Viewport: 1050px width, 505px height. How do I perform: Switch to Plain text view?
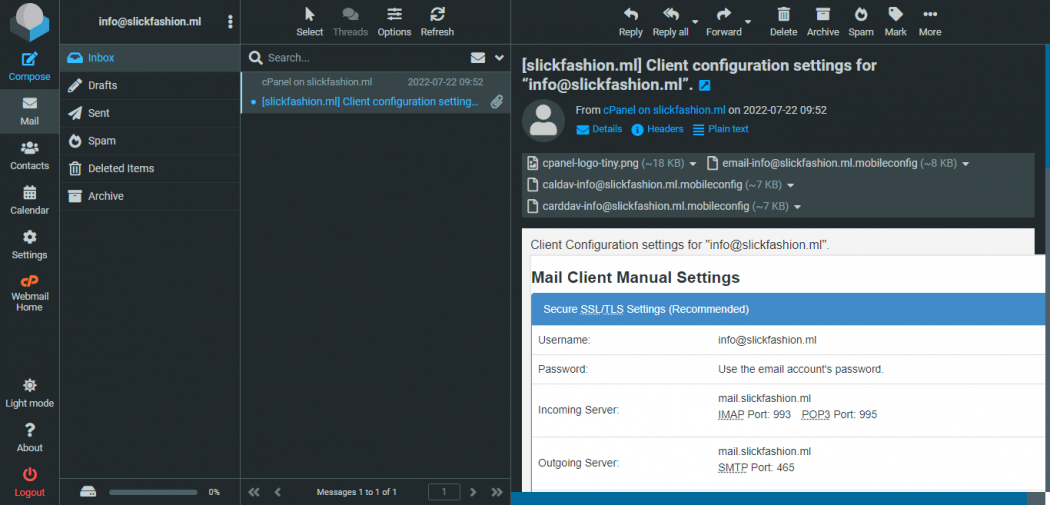tap(721, 129)
